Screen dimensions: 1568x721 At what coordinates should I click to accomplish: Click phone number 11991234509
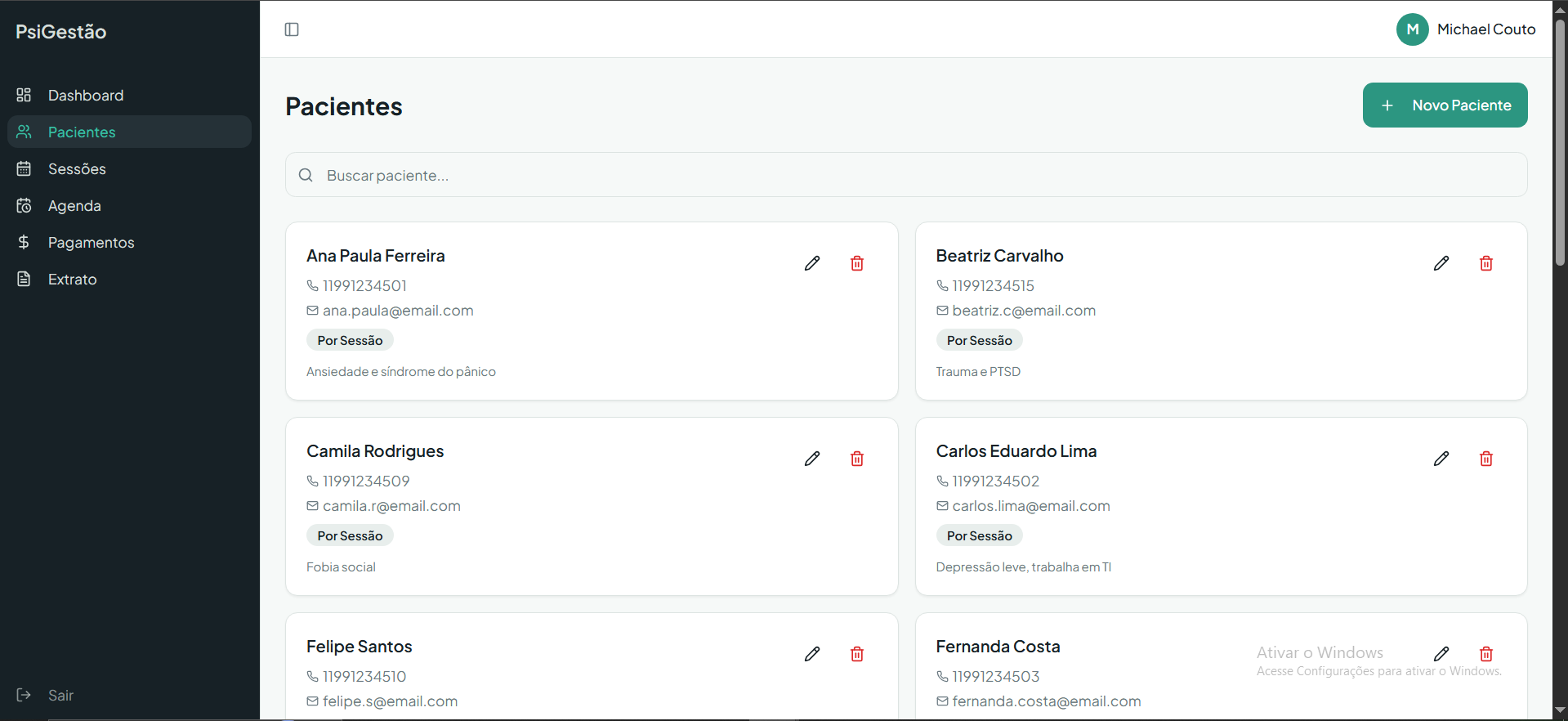(366, 481)
